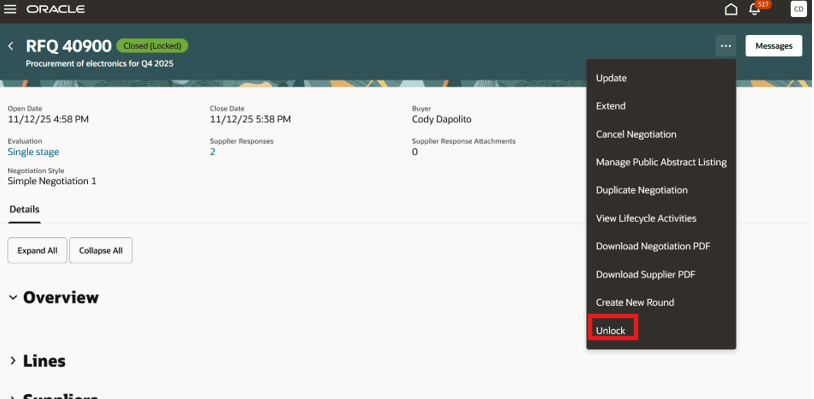The image size is (814, 399).
Task: Expand the Lines section
Action: click(x=13, y=361)
